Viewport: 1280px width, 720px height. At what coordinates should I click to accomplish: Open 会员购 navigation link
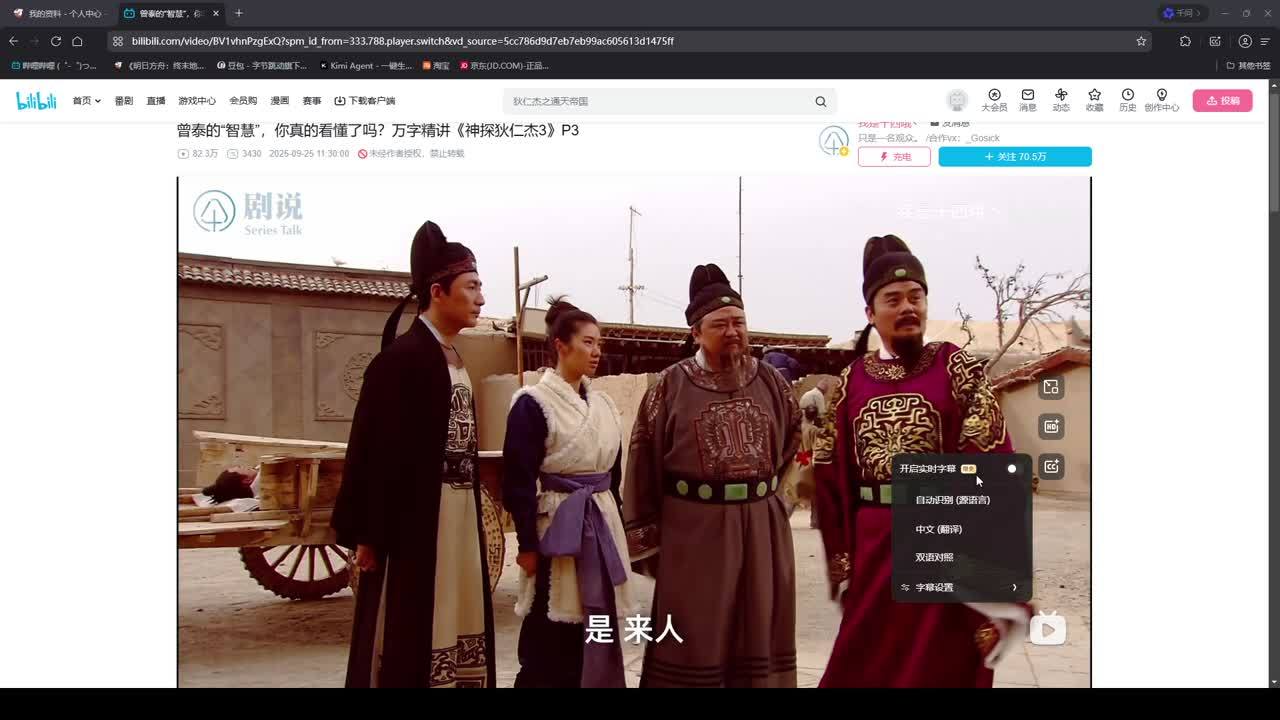(243, 101)
